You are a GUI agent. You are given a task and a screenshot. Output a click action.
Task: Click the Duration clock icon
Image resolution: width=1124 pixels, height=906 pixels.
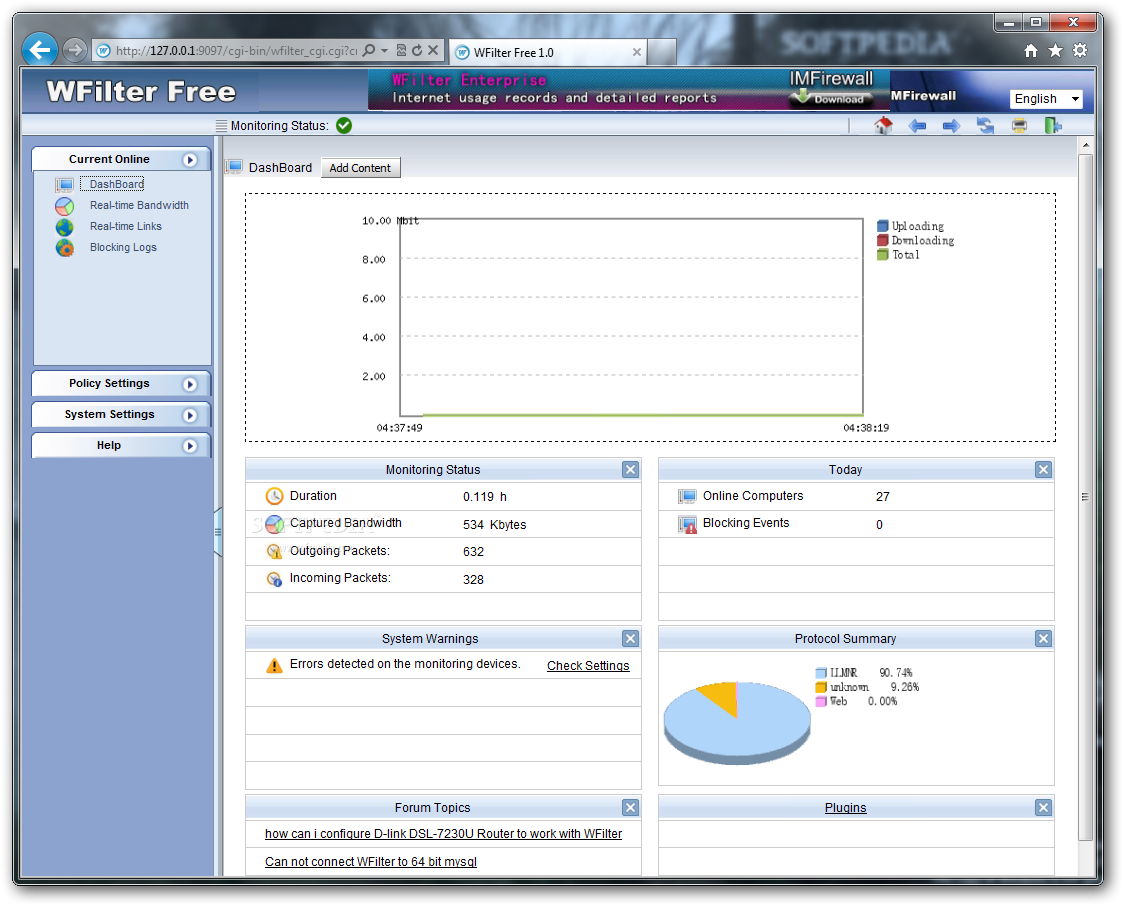(x=275, y=496)
